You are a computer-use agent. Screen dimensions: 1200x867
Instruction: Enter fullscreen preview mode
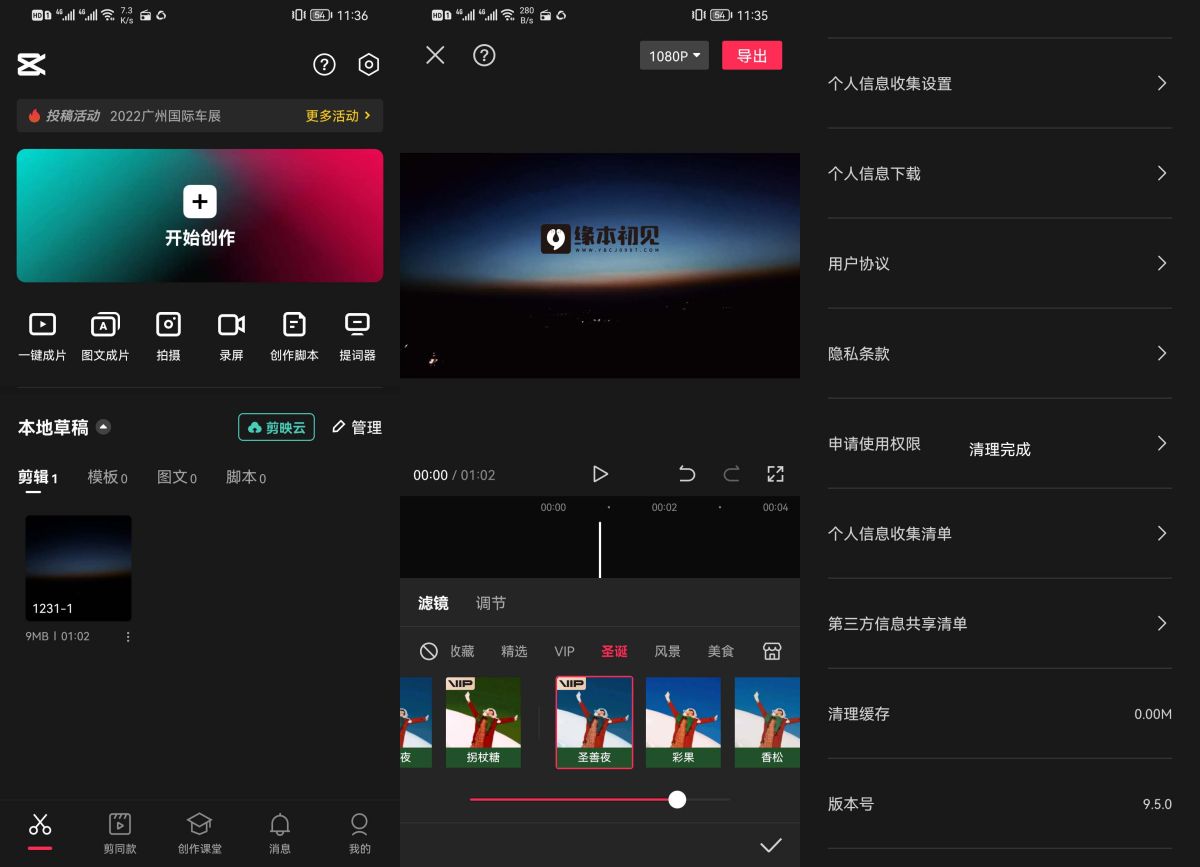[x=775, y=474]
